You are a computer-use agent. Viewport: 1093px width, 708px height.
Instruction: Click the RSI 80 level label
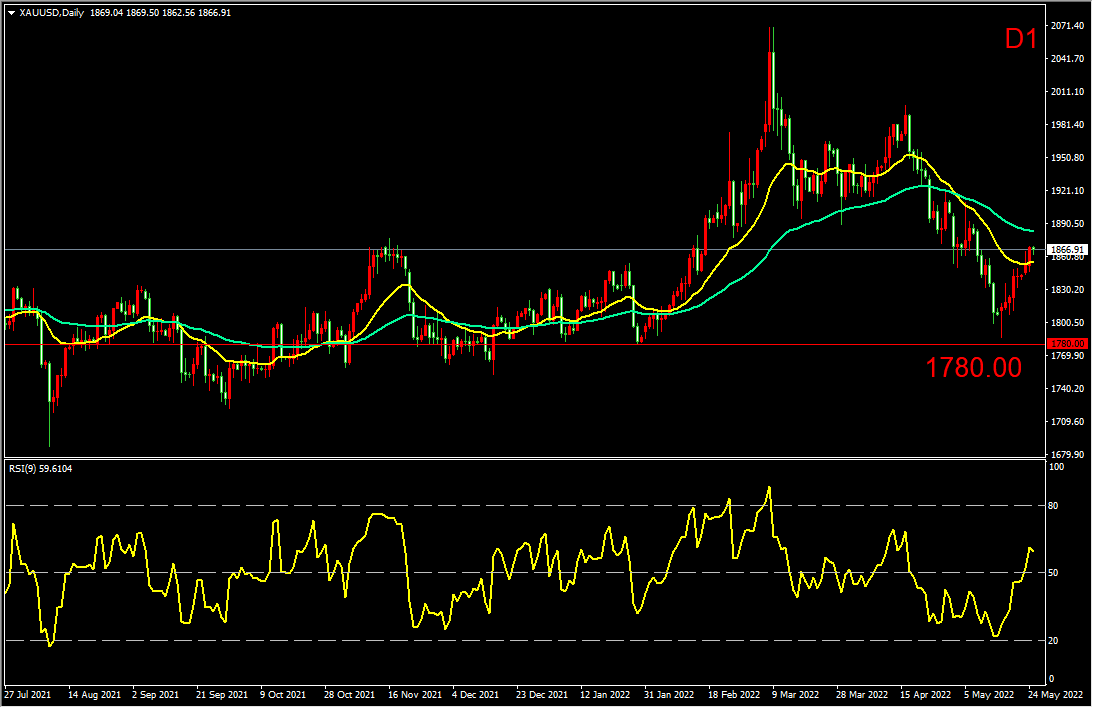coord(1053,505)
